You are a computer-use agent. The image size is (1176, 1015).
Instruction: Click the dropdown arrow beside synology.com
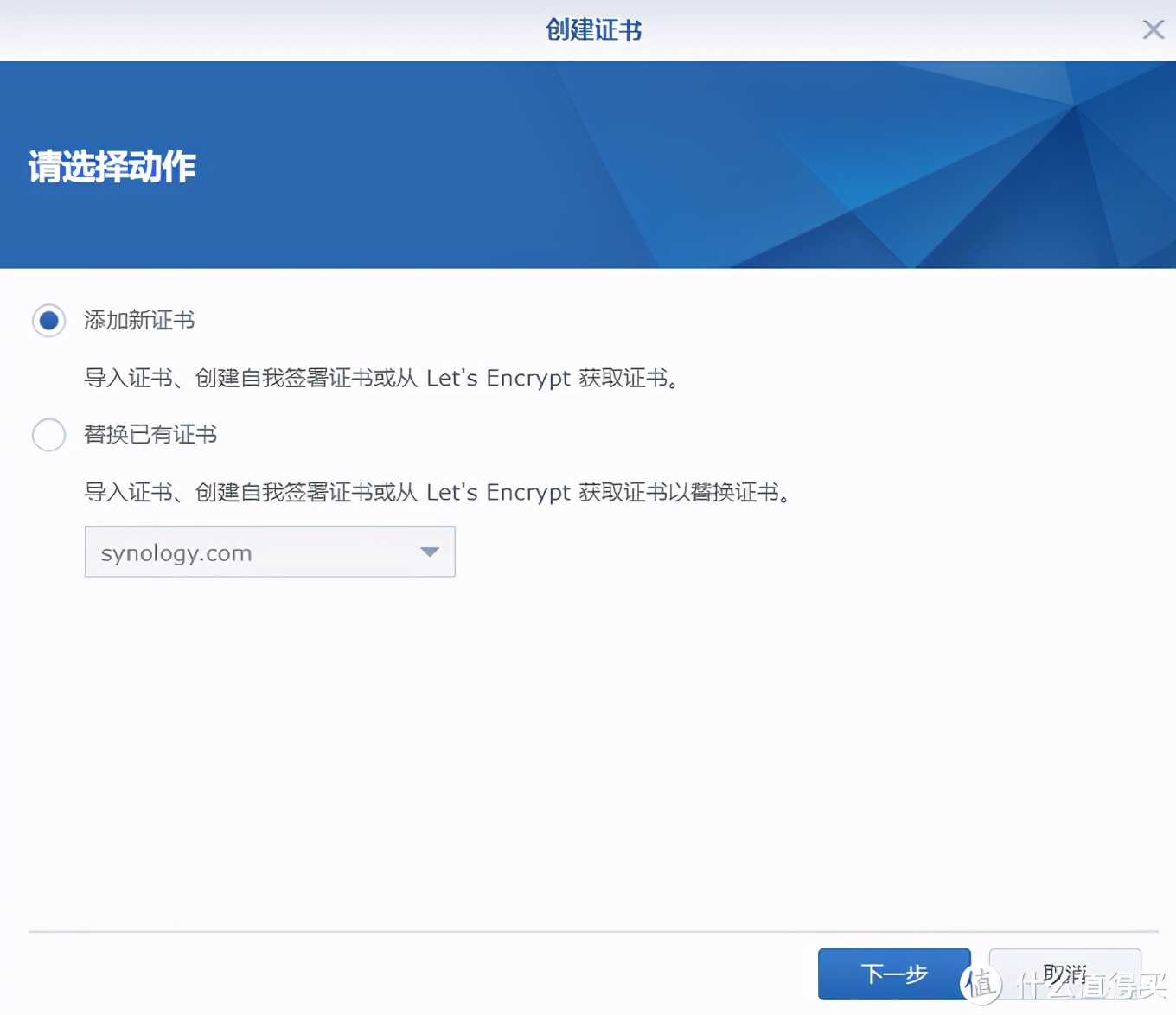[x=429, y=552]
